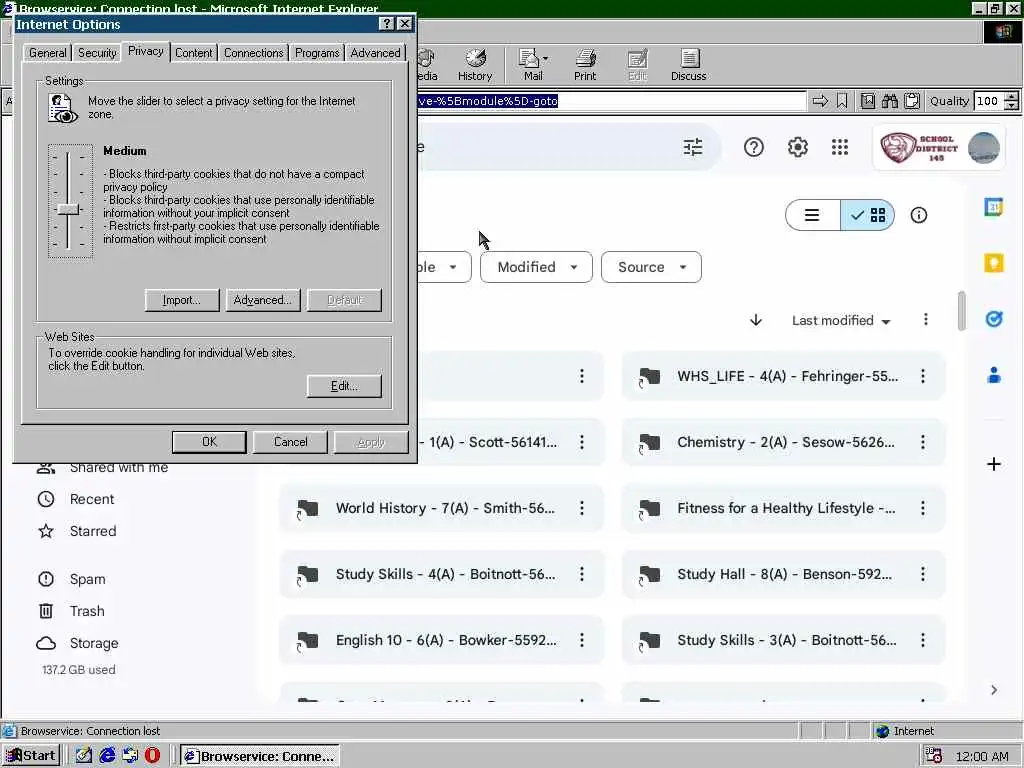The width and height of the screenshot is (1024, 768).
Task: Open Last modified sort dropdown
Action: [840, 321]
